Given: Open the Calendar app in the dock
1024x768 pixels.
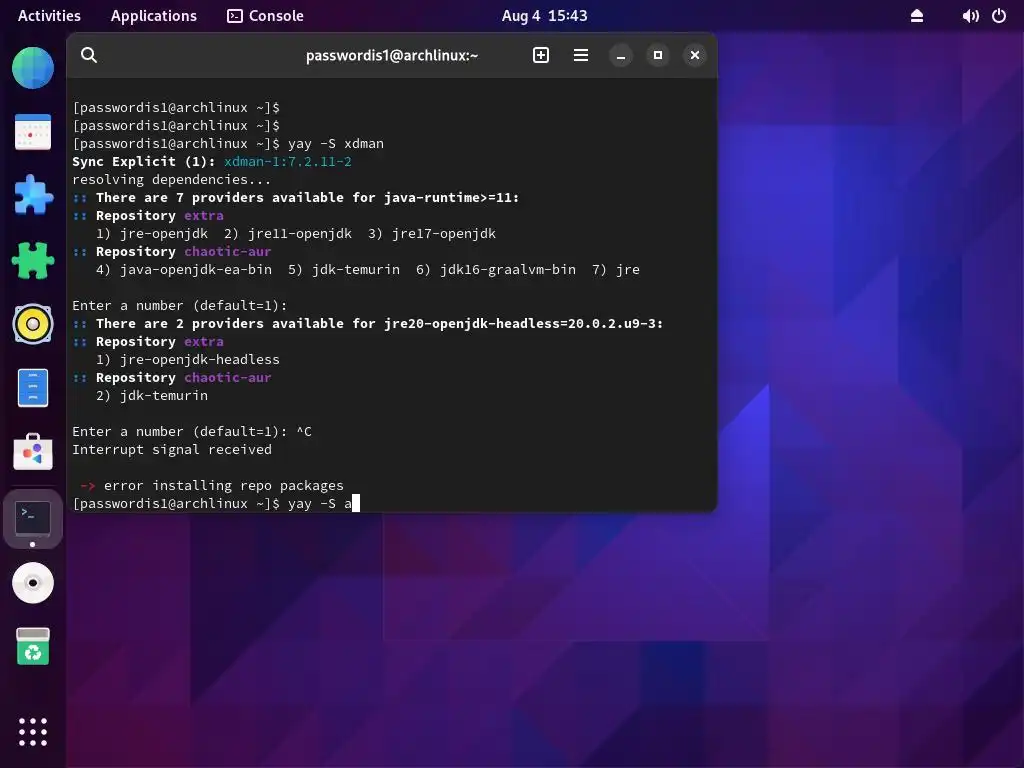Looking at the screenshot, I should (x=33, y=132).
